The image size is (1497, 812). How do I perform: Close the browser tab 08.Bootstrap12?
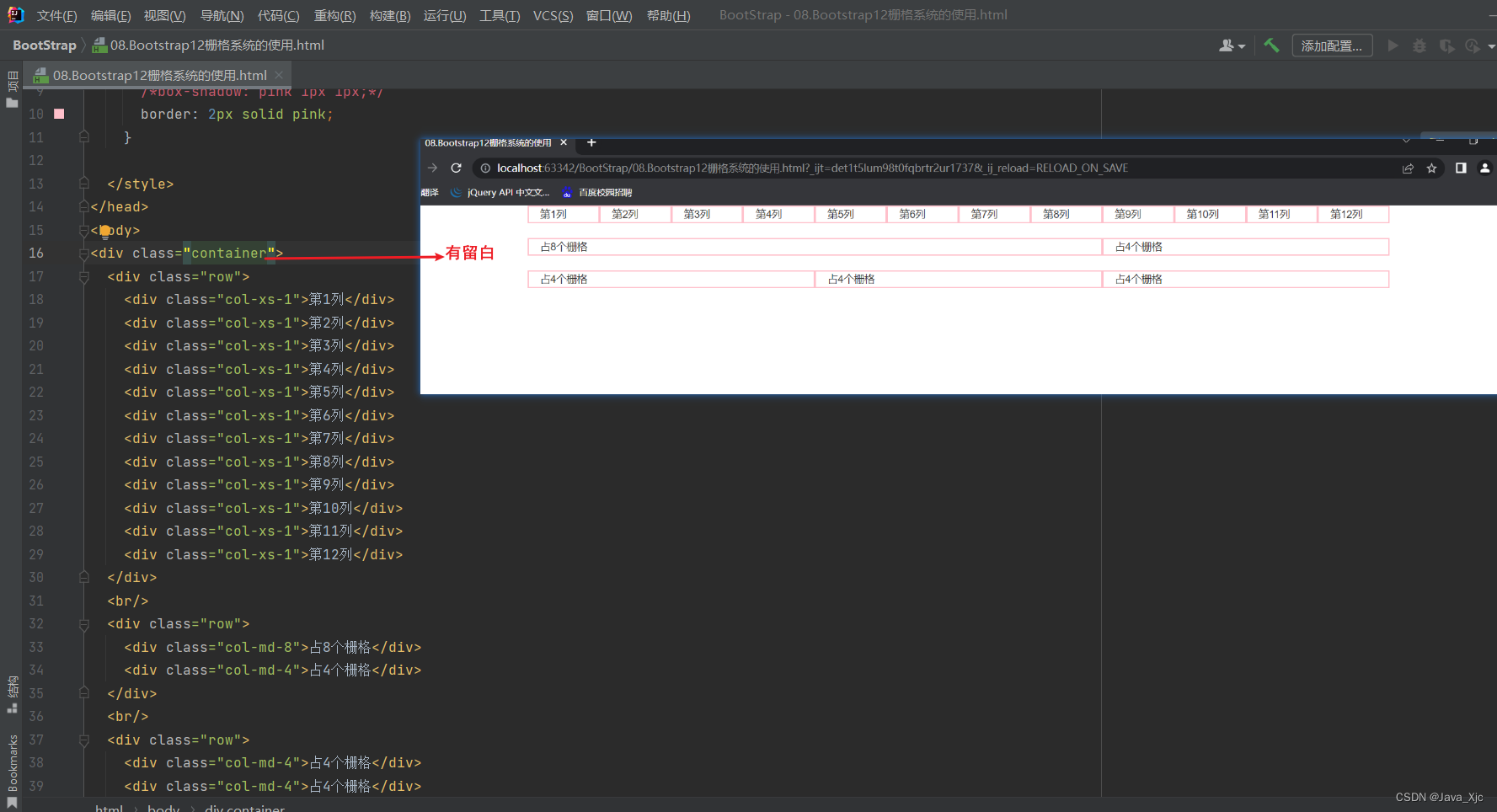click(564, 142)
